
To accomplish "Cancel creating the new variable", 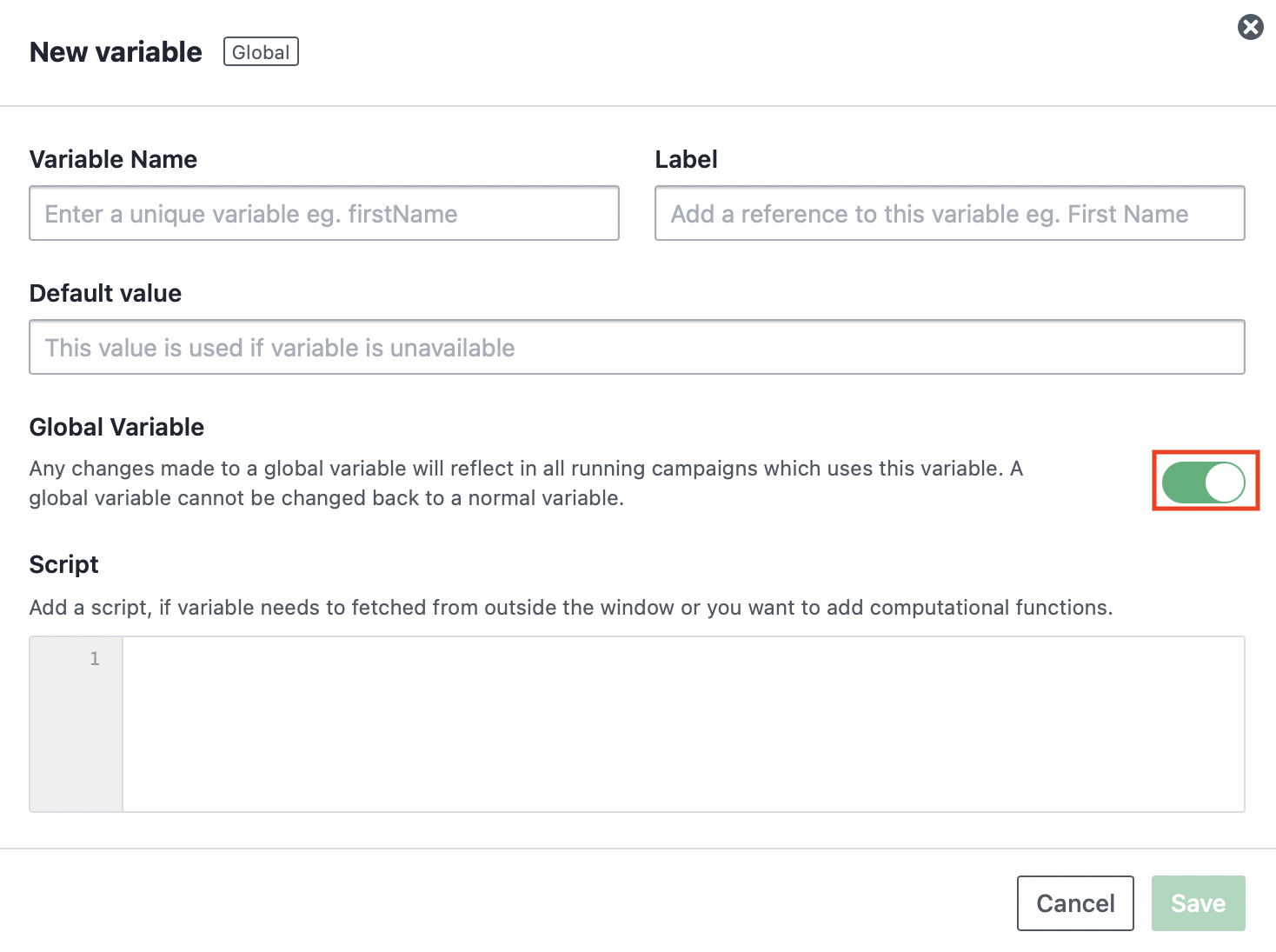I will coord(1075,903).
